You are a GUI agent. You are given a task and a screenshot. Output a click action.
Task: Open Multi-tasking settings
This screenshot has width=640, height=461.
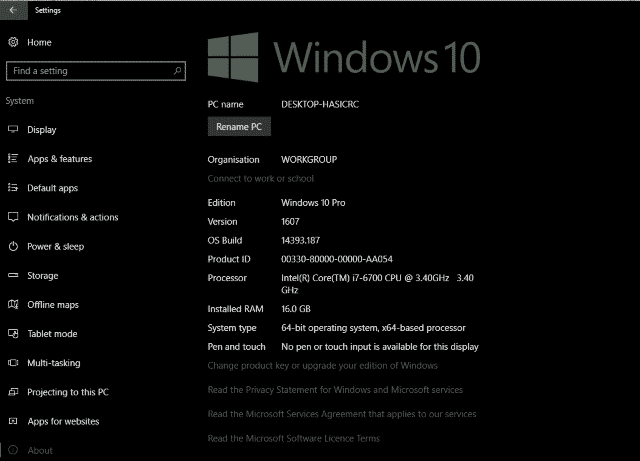click(x=54, y=363)
